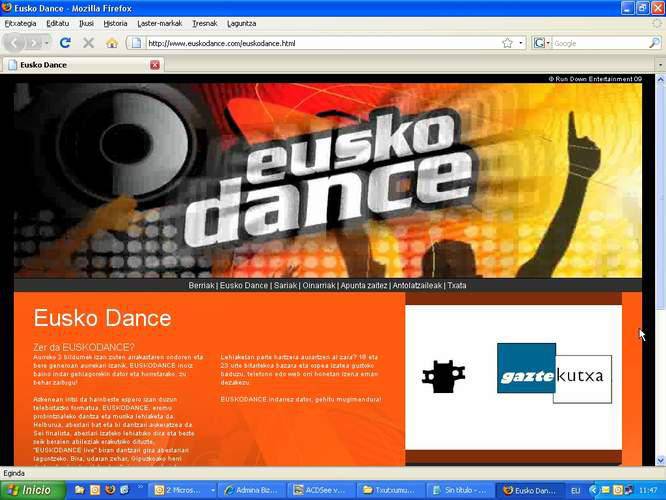Follow the Oinarriak navigation link
The width and height of the screenshot is (666, 500).
(x=319, y=285)
